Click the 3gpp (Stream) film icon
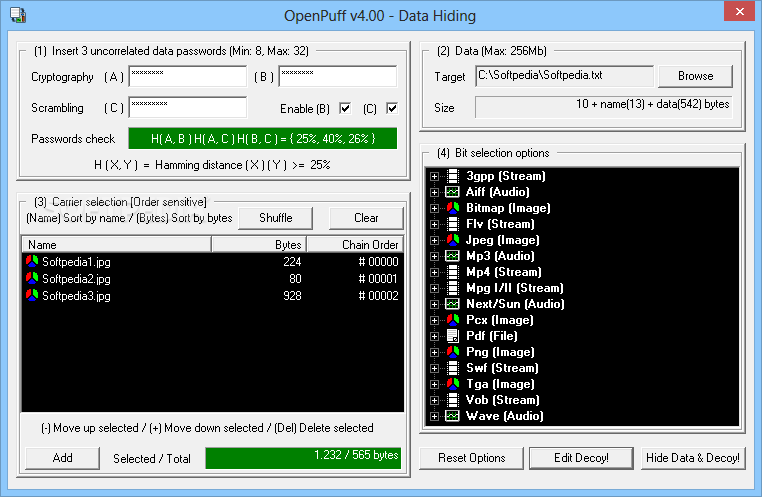Viewport: 762px width, 497px height. [452, 176]
